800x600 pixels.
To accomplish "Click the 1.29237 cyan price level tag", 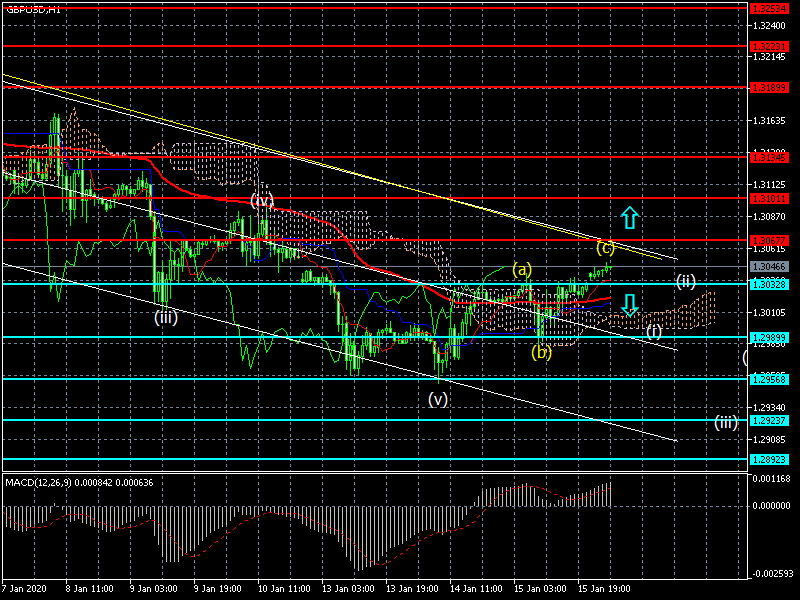I will (769, 420).
